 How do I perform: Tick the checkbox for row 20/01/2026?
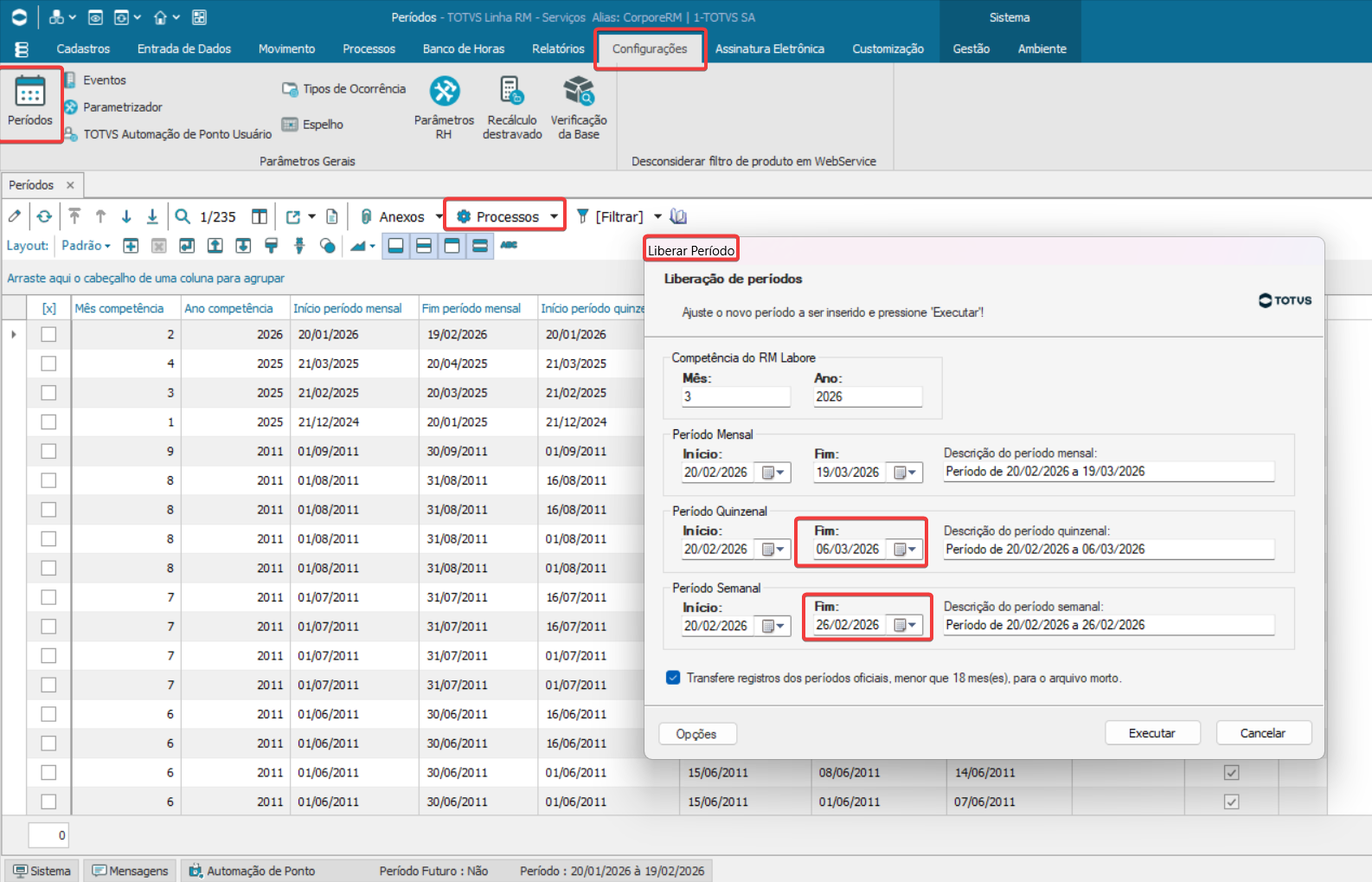[x=48, y=334]
